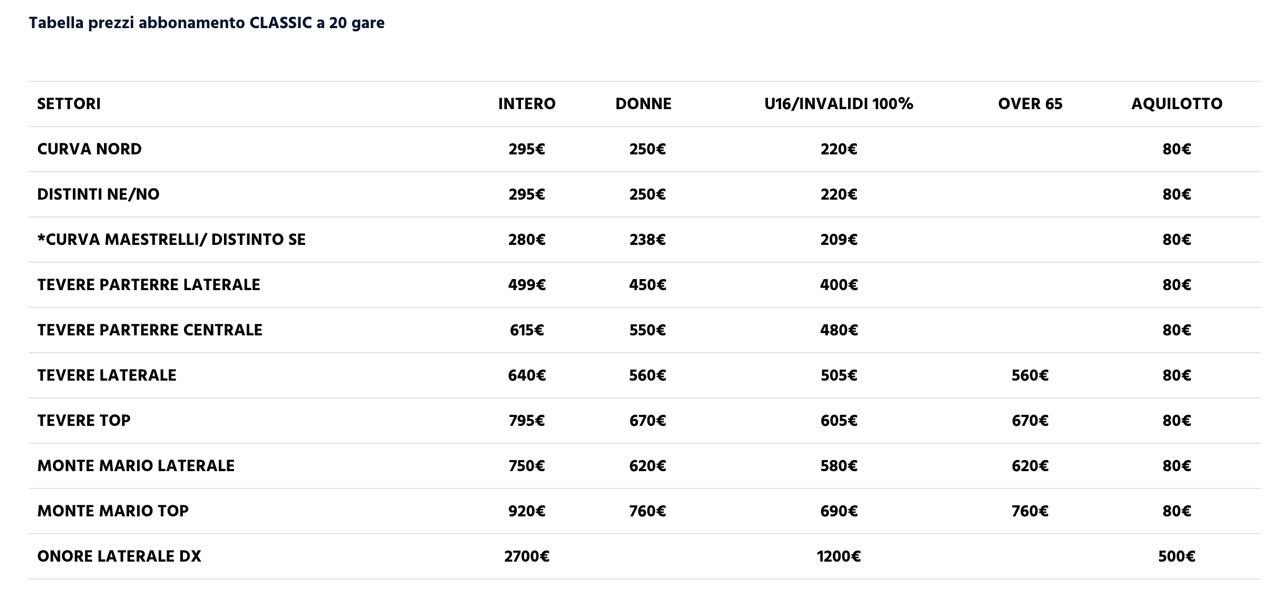Image resolution: width=1280 pixels, height=615 pixels.
Task: Click the DONNE column header
Action: [x=643, y=104]
